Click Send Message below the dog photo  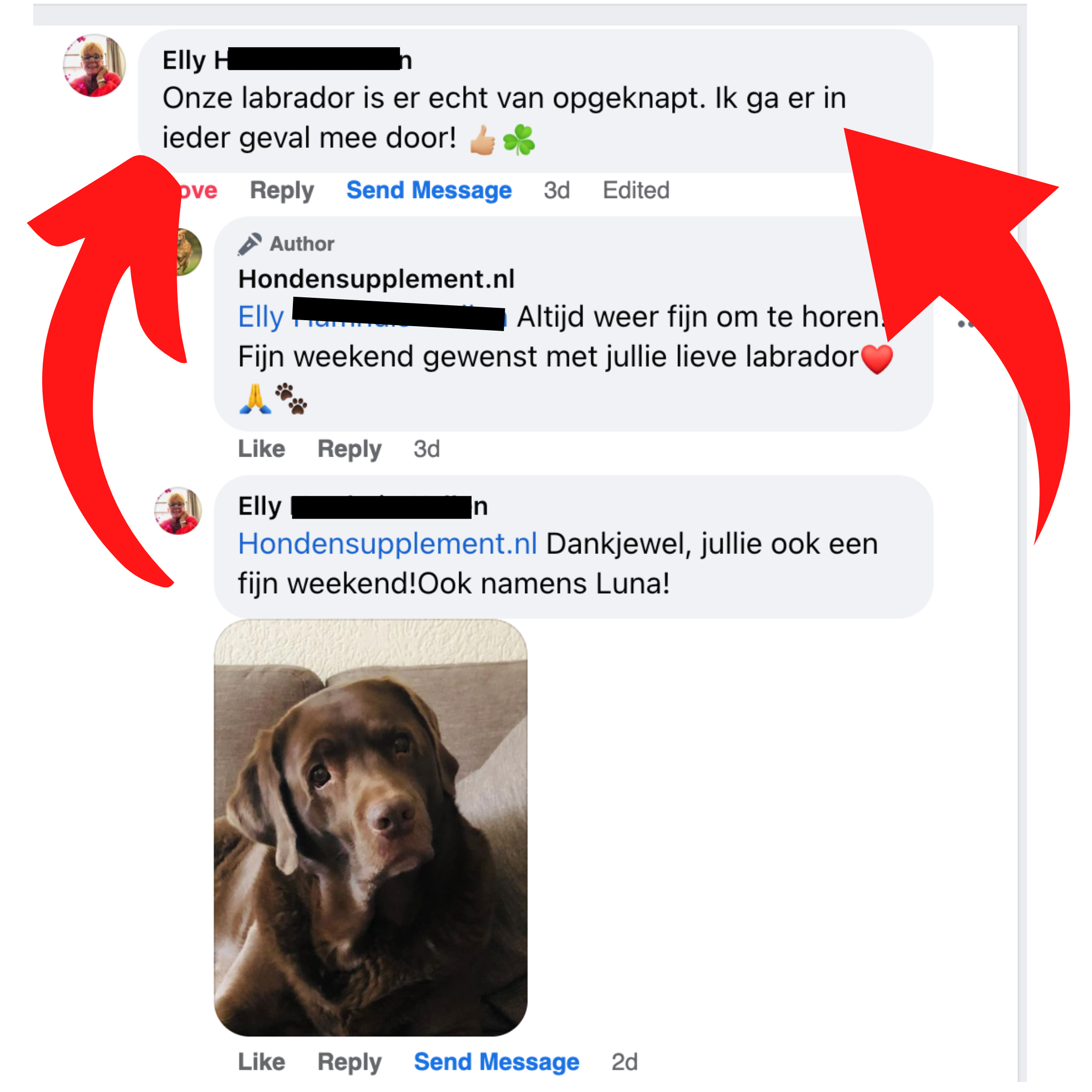[x=496, y=1062]
